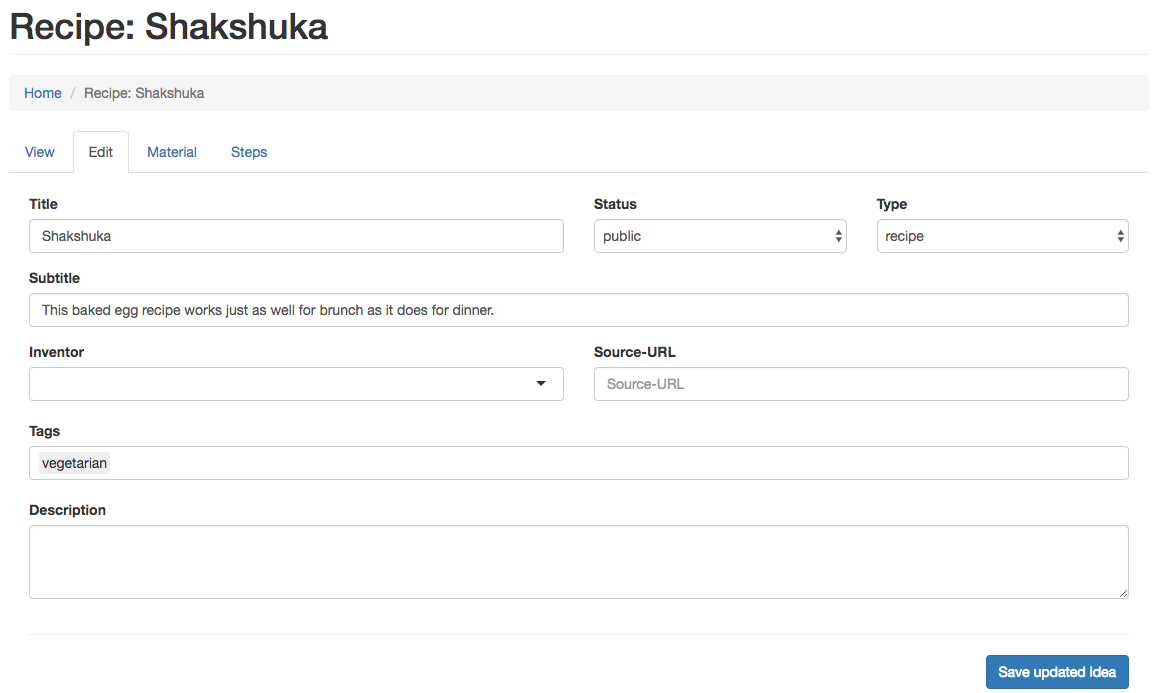This screenshot has width=1154, height=693.
Task: Select the Edit tab
Action: click(x=101, y=152)
